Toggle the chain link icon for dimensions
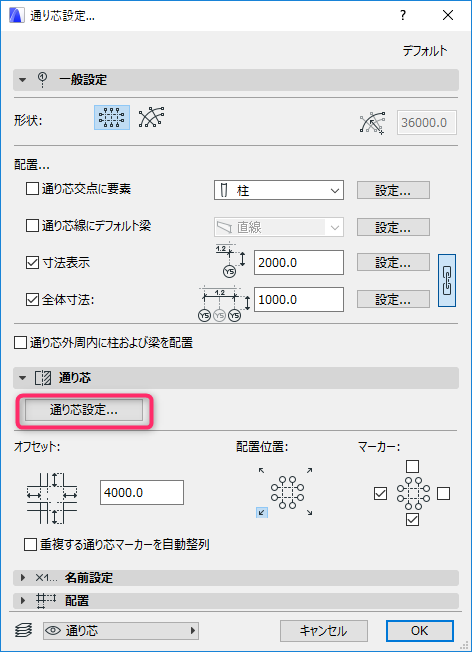Screen dimensions: 472x652 click(447, 281)
